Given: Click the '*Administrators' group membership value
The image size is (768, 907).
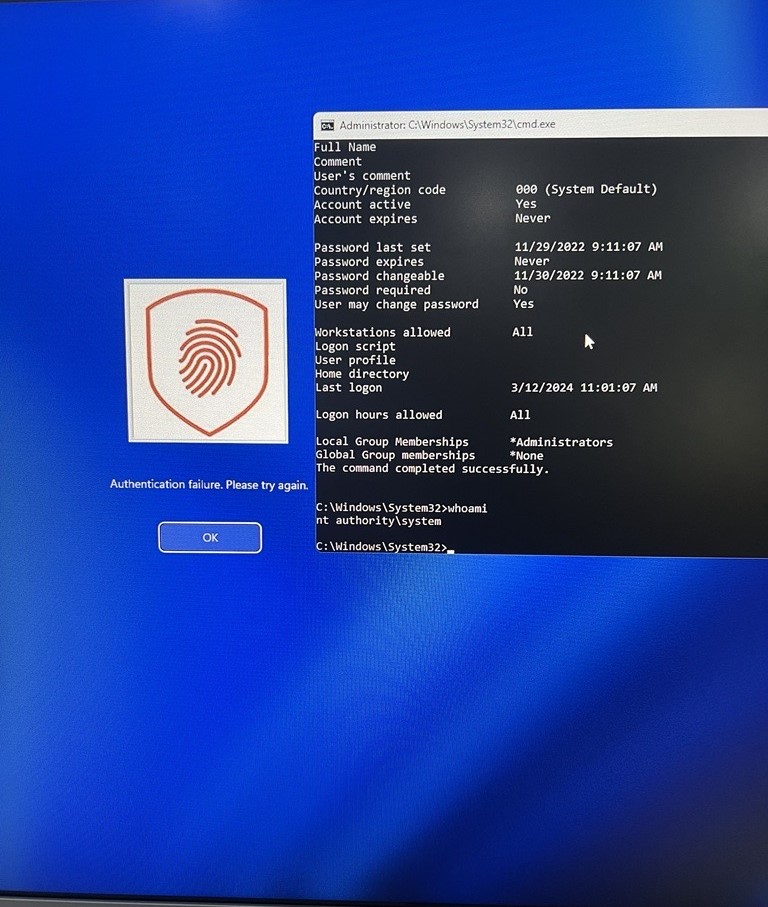Looking at the screenshot, I should (x=562, y=442).
